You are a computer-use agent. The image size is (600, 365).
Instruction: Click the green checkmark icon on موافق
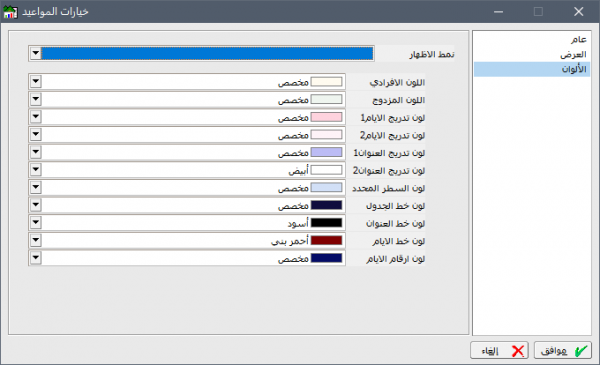click(580, 350)
